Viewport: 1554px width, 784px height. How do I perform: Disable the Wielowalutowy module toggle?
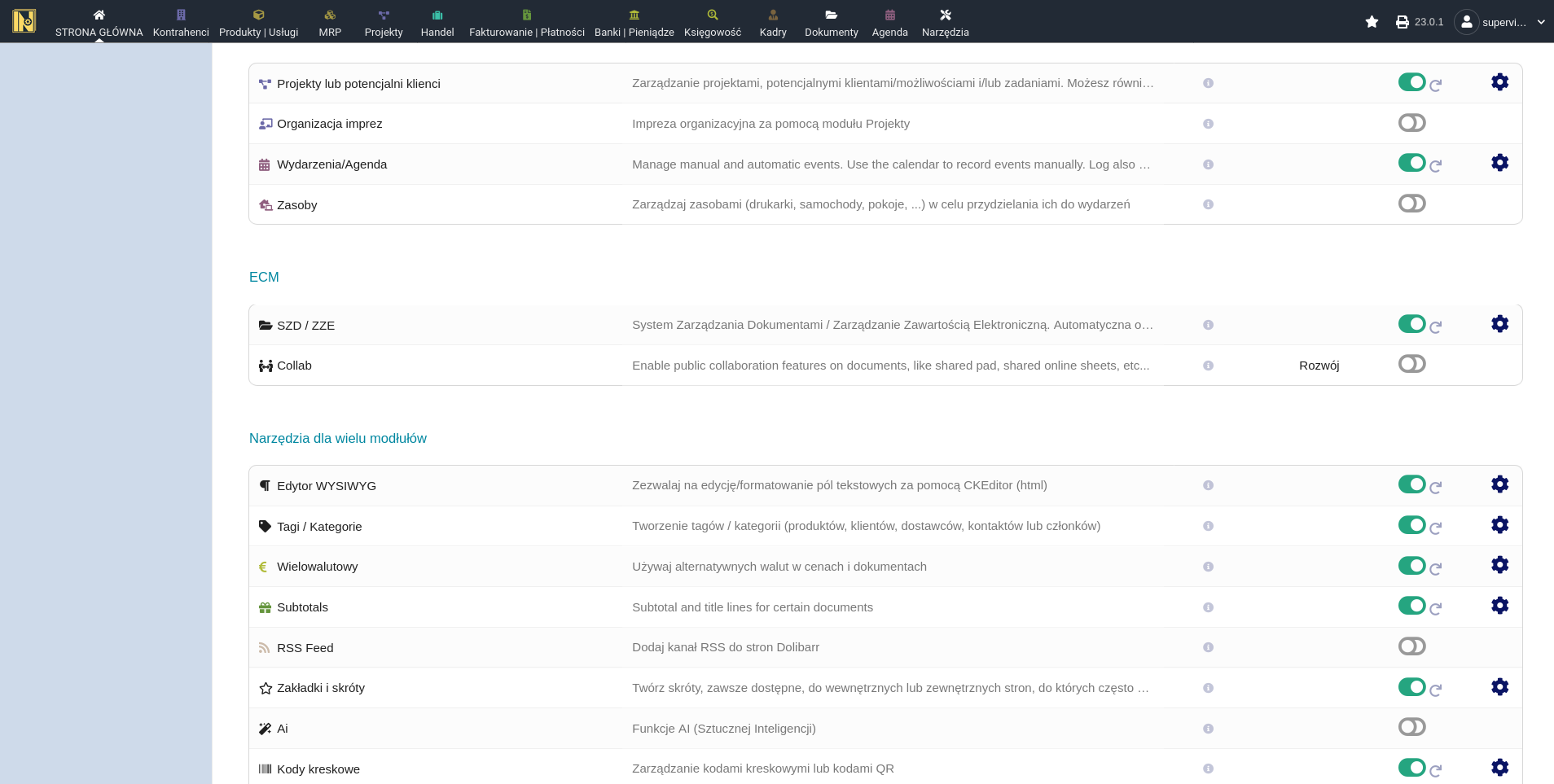point(1411,566)
